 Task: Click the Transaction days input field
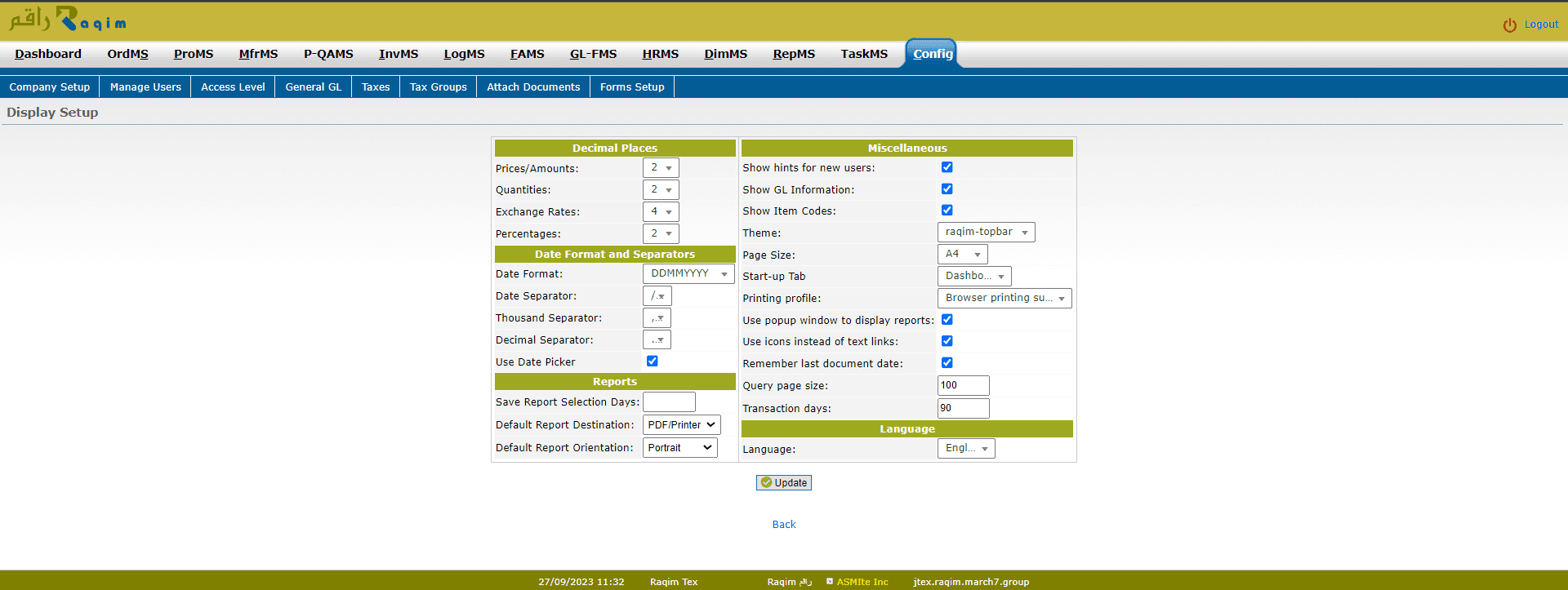point(964,408)
